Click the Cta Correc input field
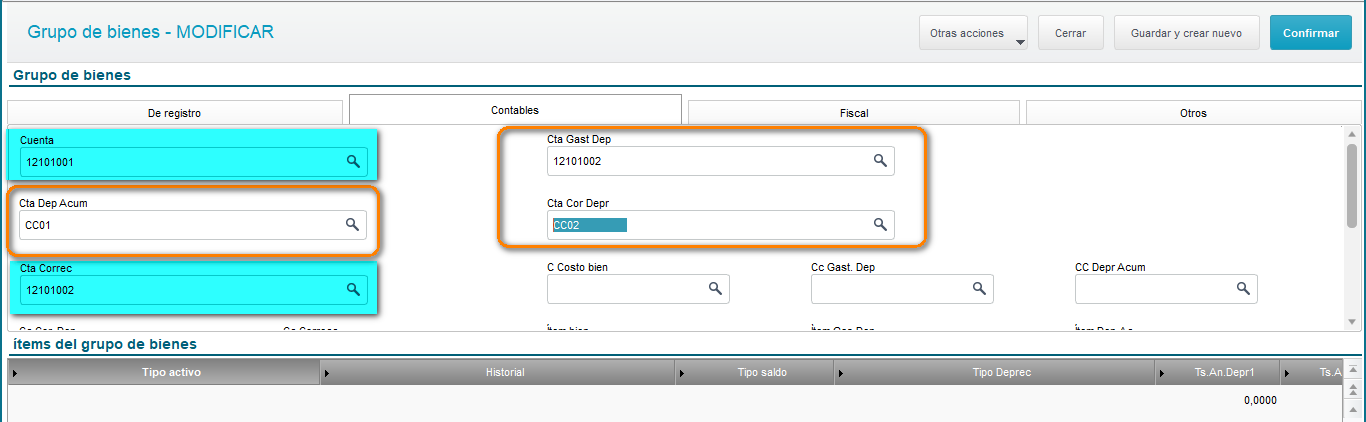Screen dimensions: 1366x422 tap(194, 290)
